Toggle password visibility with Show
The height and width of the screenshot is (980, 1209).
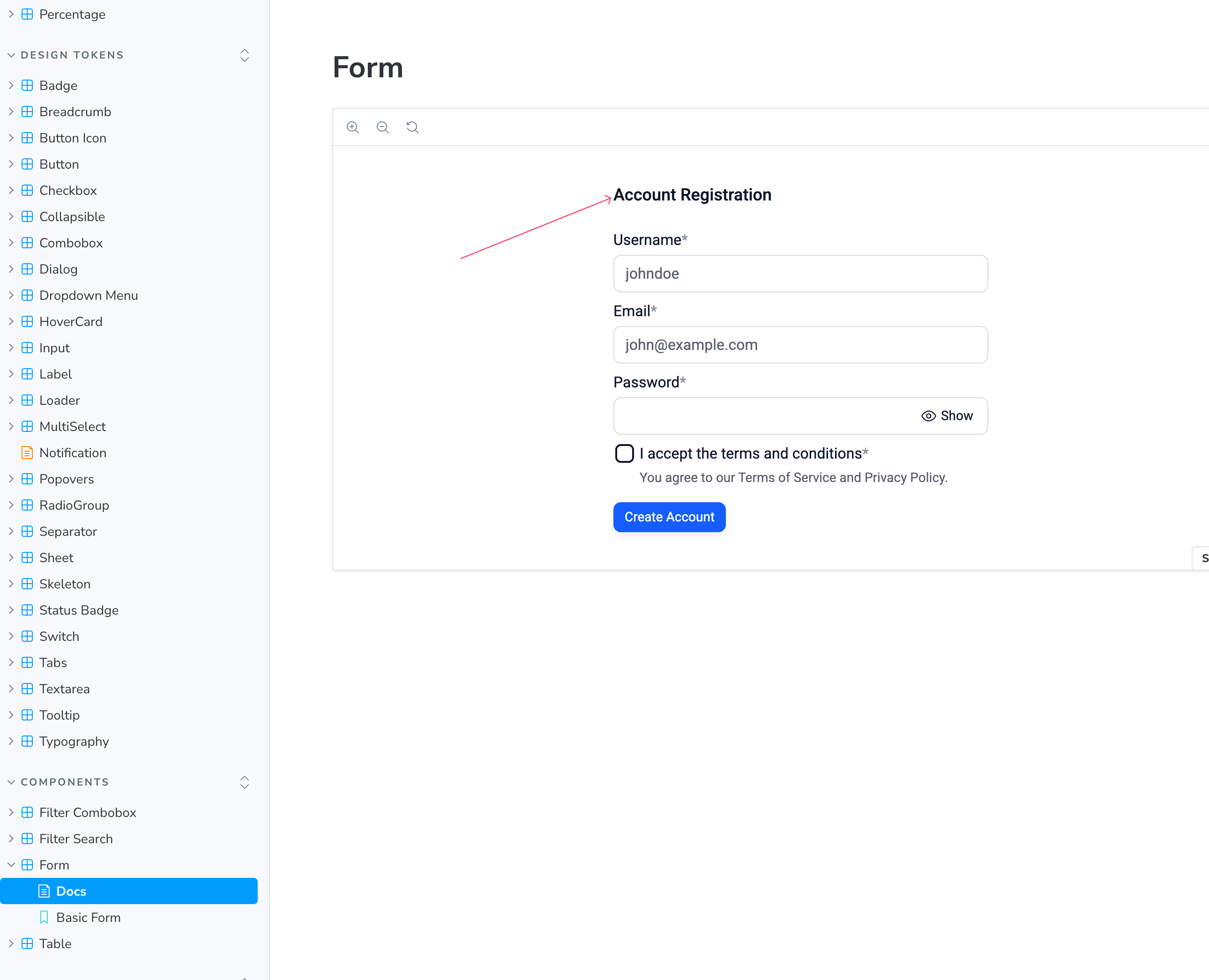[x=948, y=416]
